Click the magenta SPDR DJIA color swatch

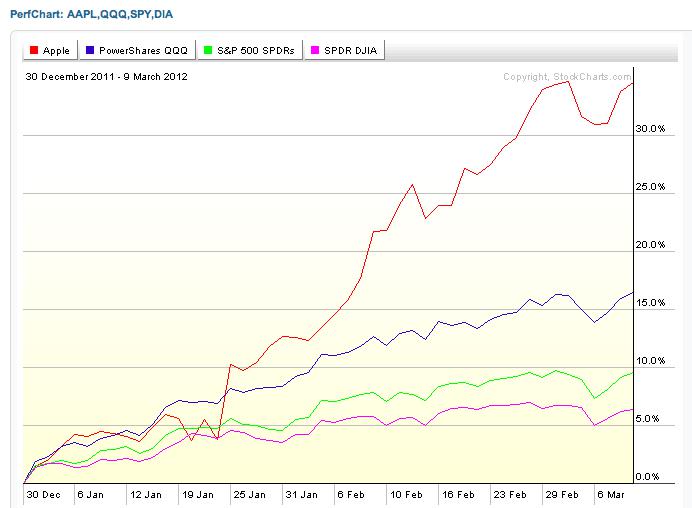coord(315,50)
